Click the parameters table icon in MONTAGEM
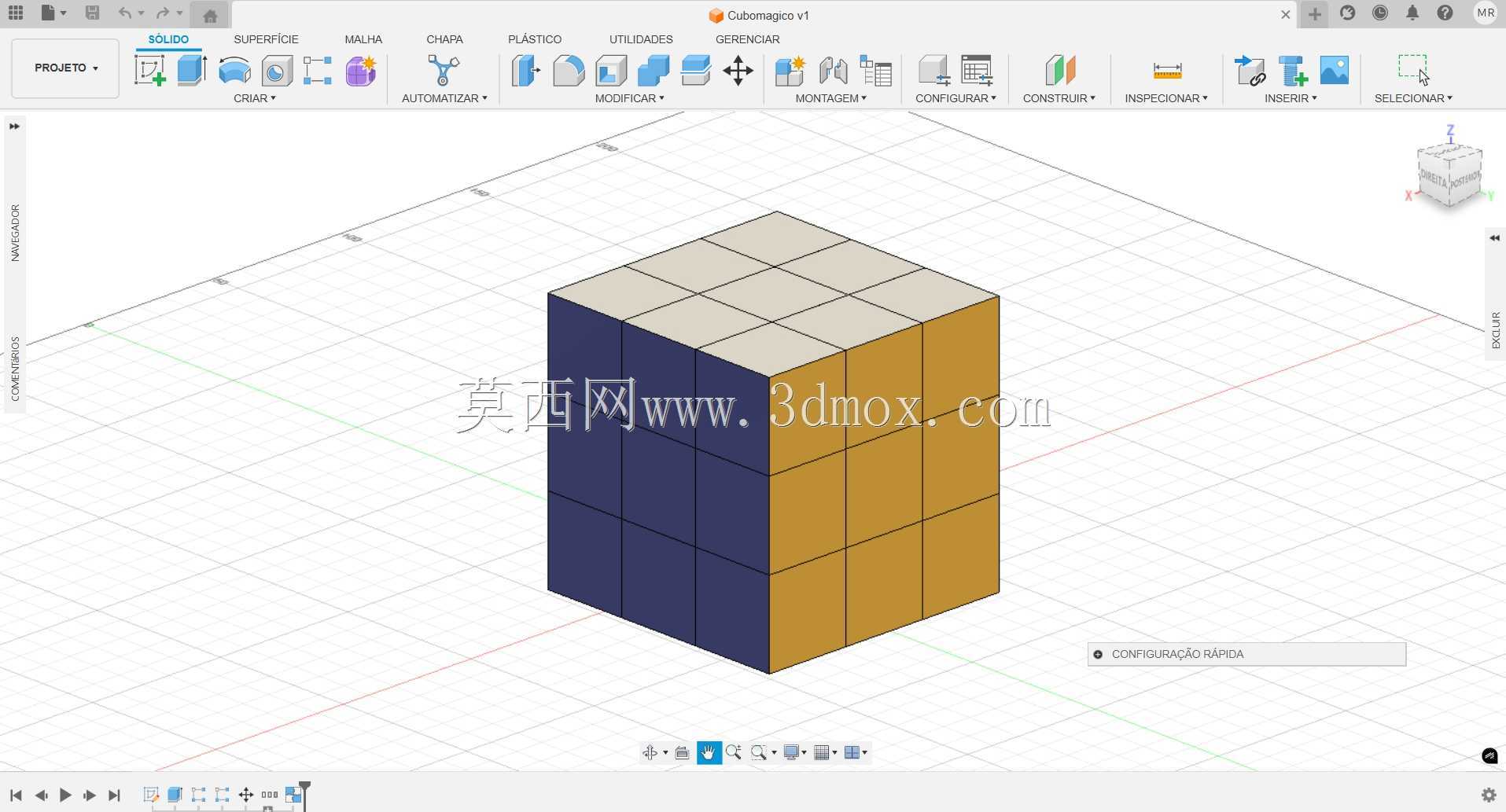Image resolution: width=1506 pixels, height=812 pixels. point(875,71)
